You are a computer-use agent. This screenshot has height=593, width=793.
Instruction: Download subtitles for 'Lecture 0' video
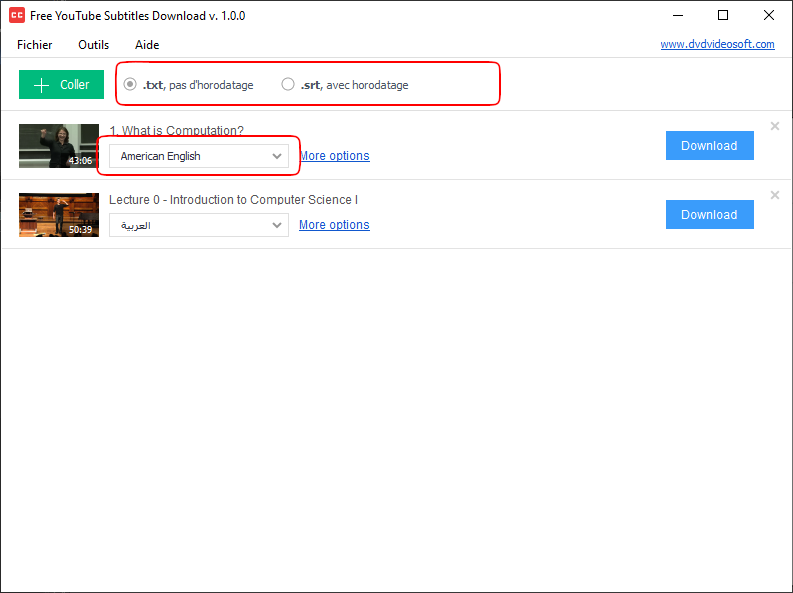coord(710,214)
